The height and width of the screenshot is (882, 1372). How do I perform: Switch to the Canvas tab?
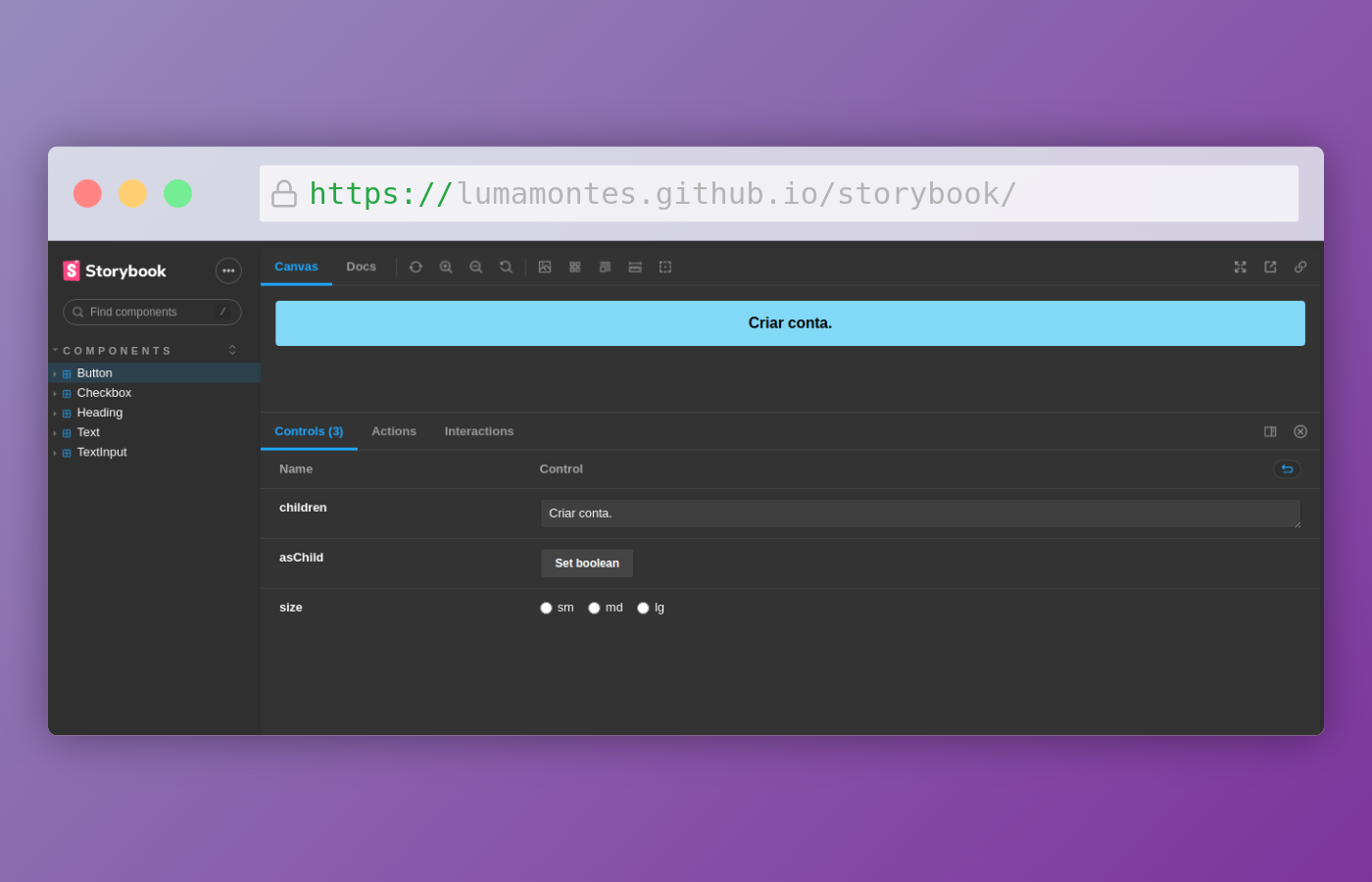point(296,267)
